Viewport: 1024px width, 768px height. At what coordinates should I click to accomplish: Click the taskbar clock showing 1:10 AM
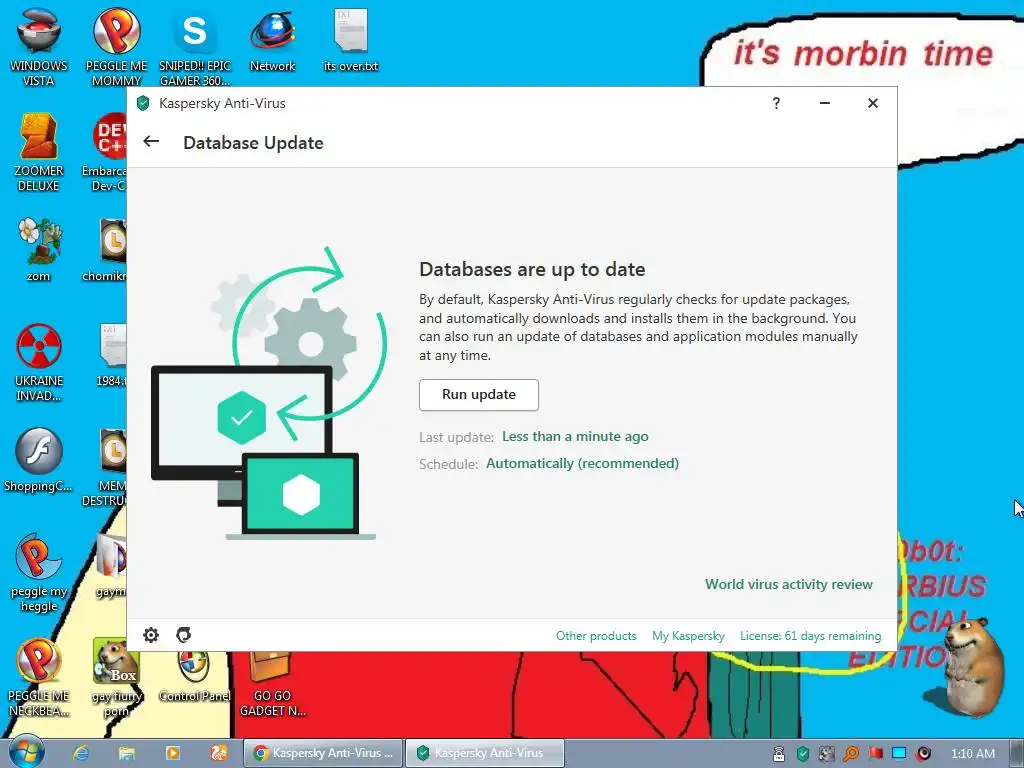(x=972, y=754)
